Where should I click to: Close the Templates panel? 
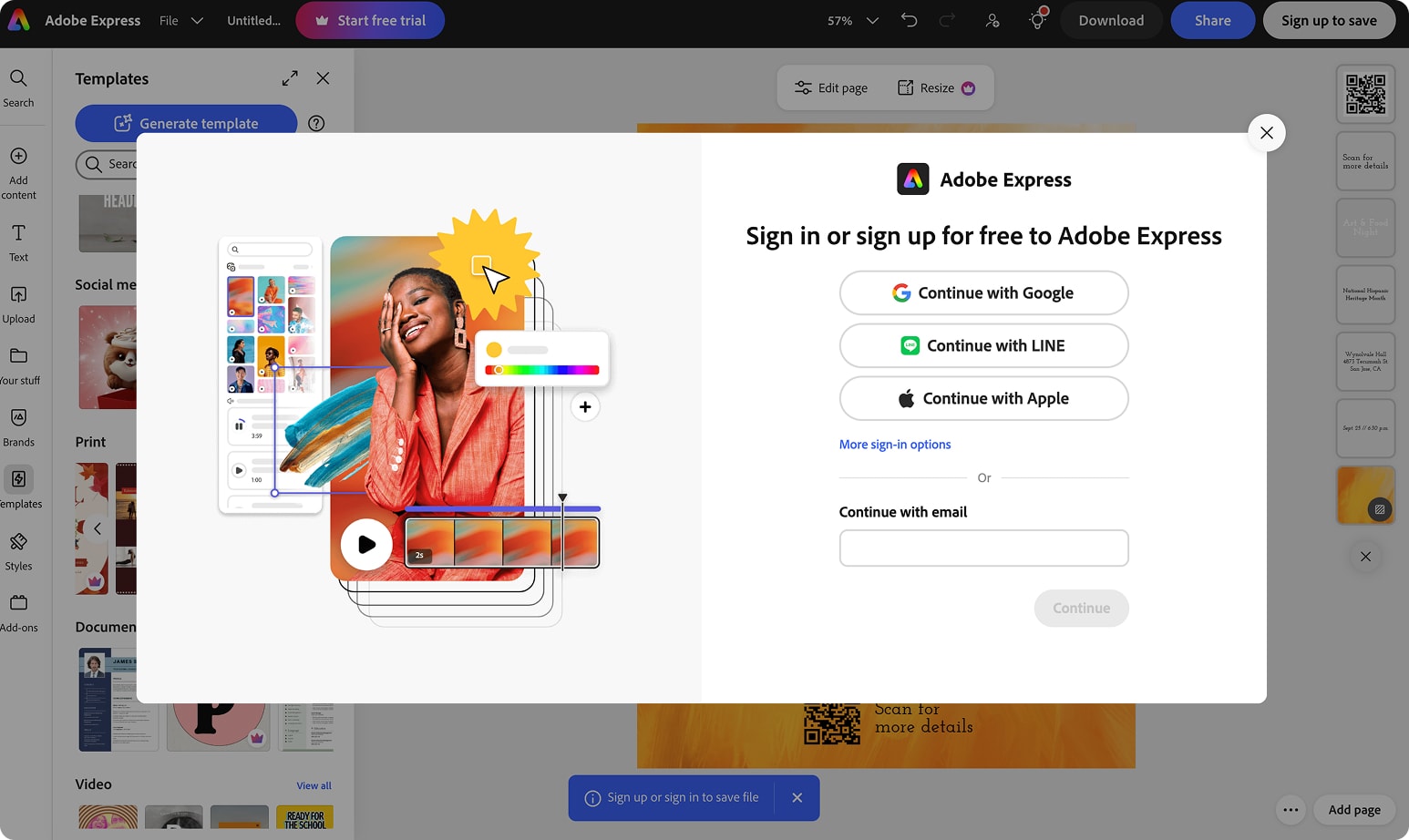click(323, 78)
